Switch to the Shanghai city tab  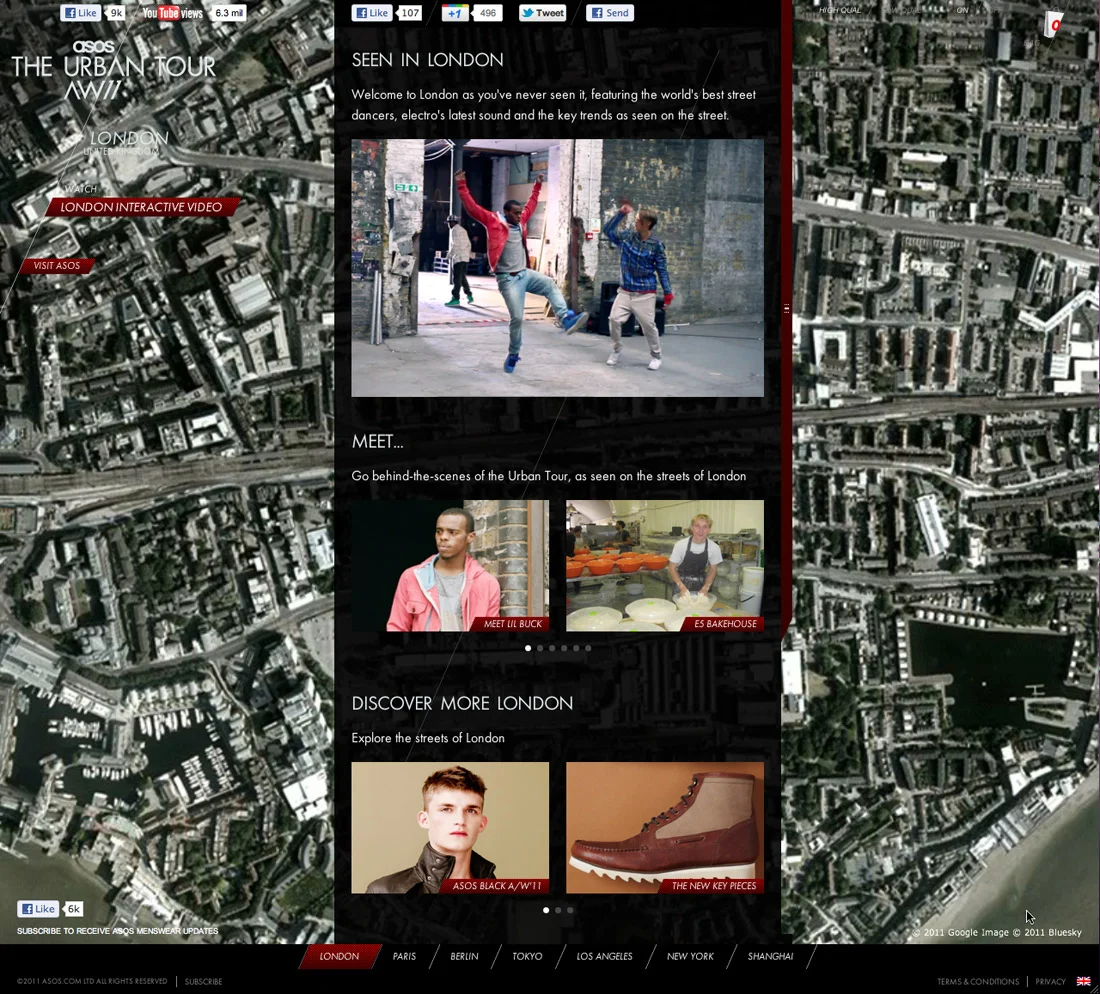pos(770,956)
